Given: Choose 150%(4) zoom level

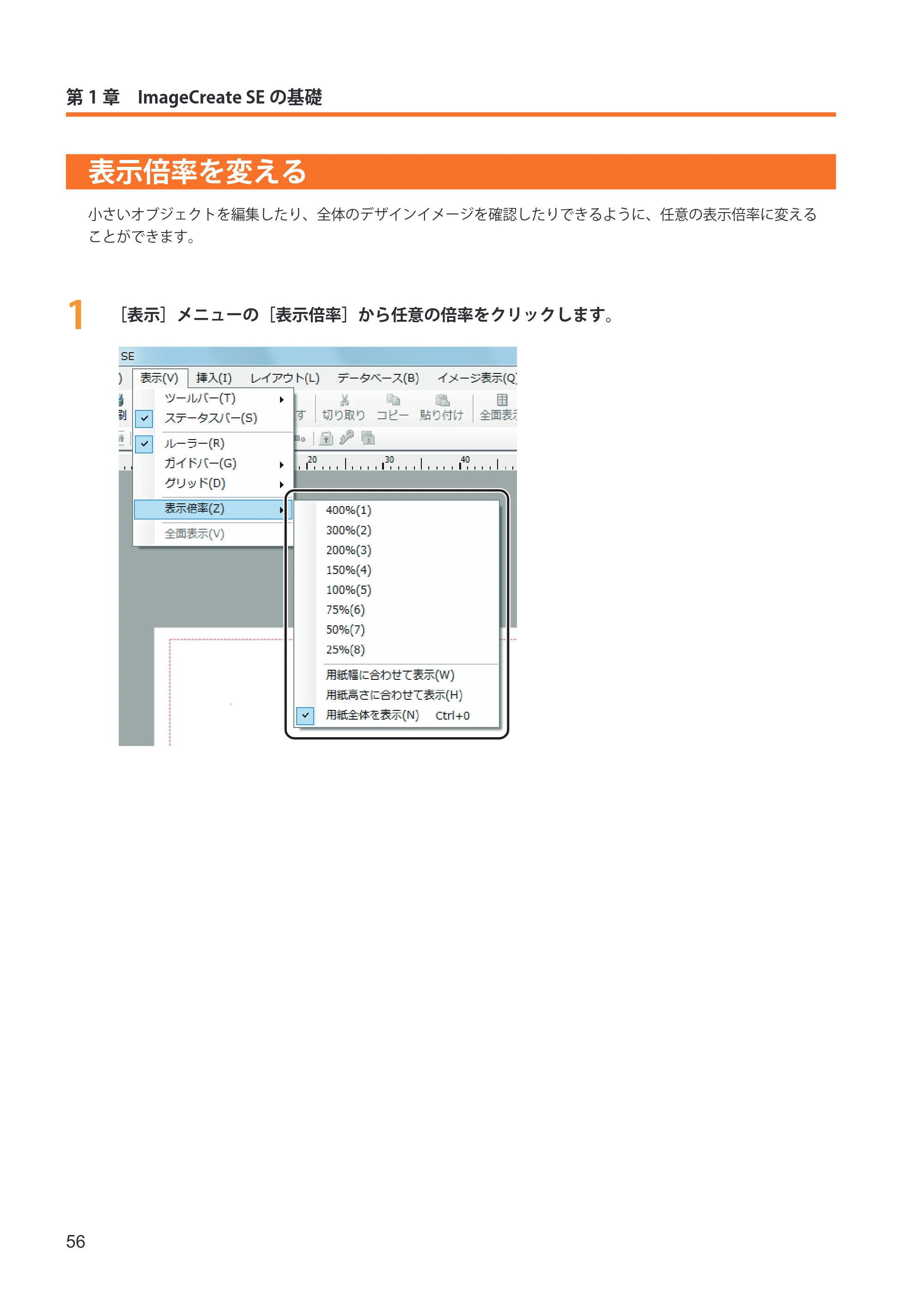Looking at the screenshot, I should pyautogui.click(x=397, y=570).
